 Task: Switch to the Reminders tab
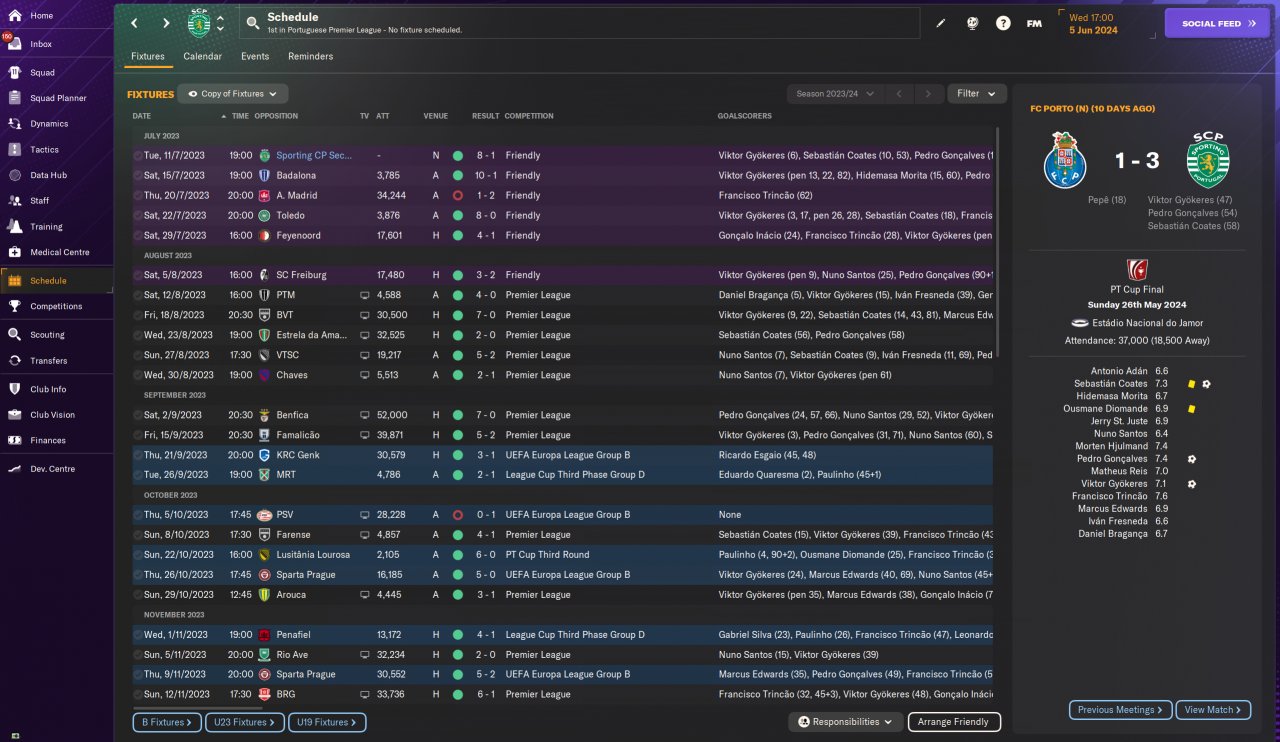pyautogui.click(x=310, y=57)
